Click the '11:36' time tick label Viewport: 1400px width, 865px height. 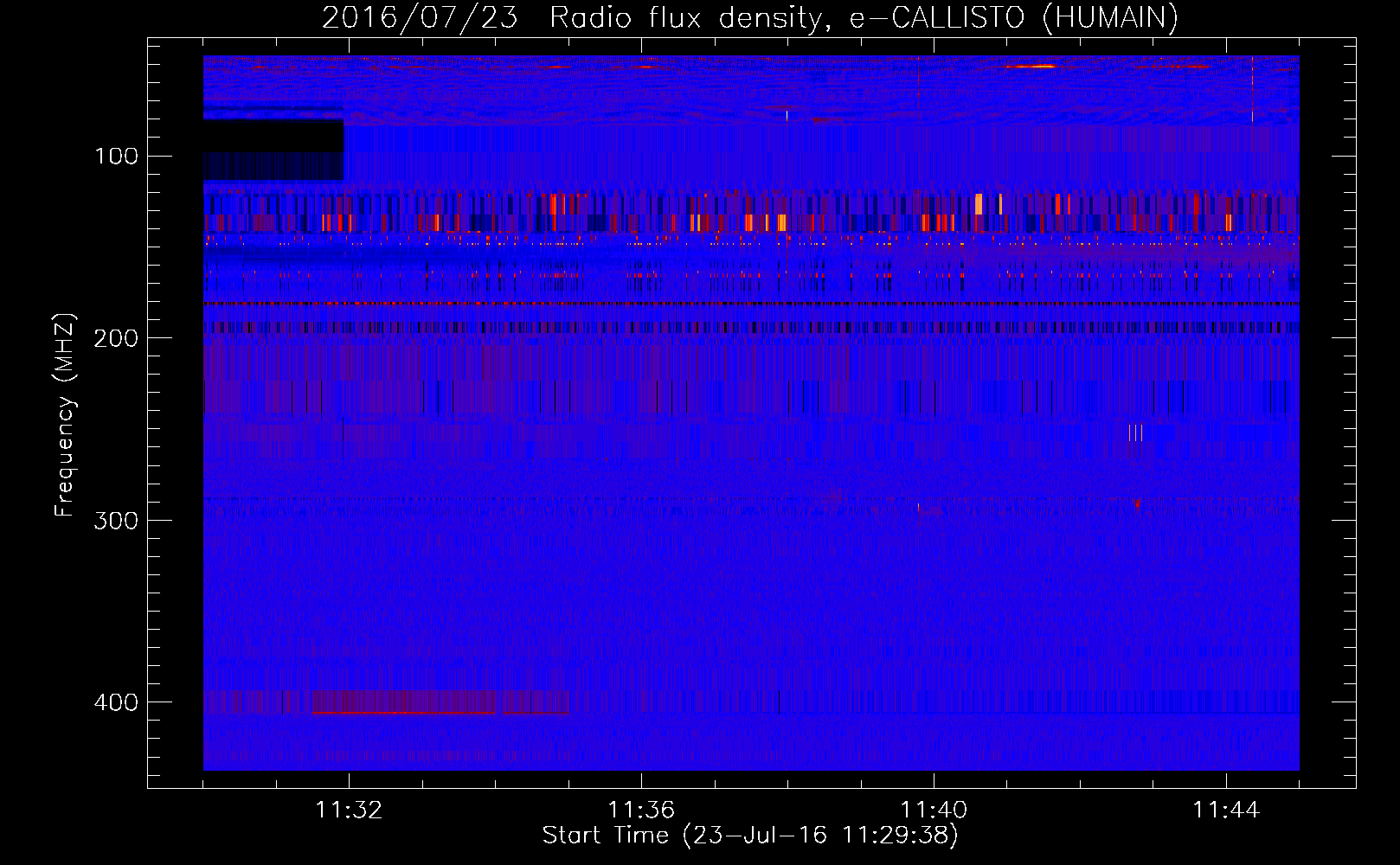tap(641, 811)
